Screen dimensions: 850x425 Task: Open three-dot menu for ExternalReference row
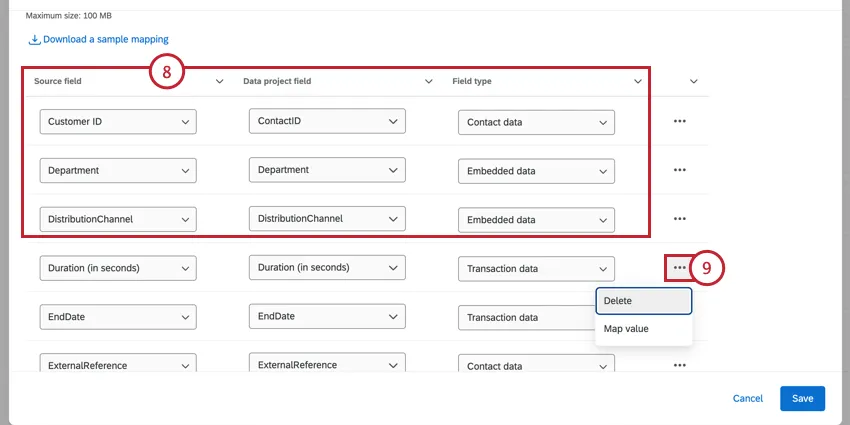click(x=680, y=365)
